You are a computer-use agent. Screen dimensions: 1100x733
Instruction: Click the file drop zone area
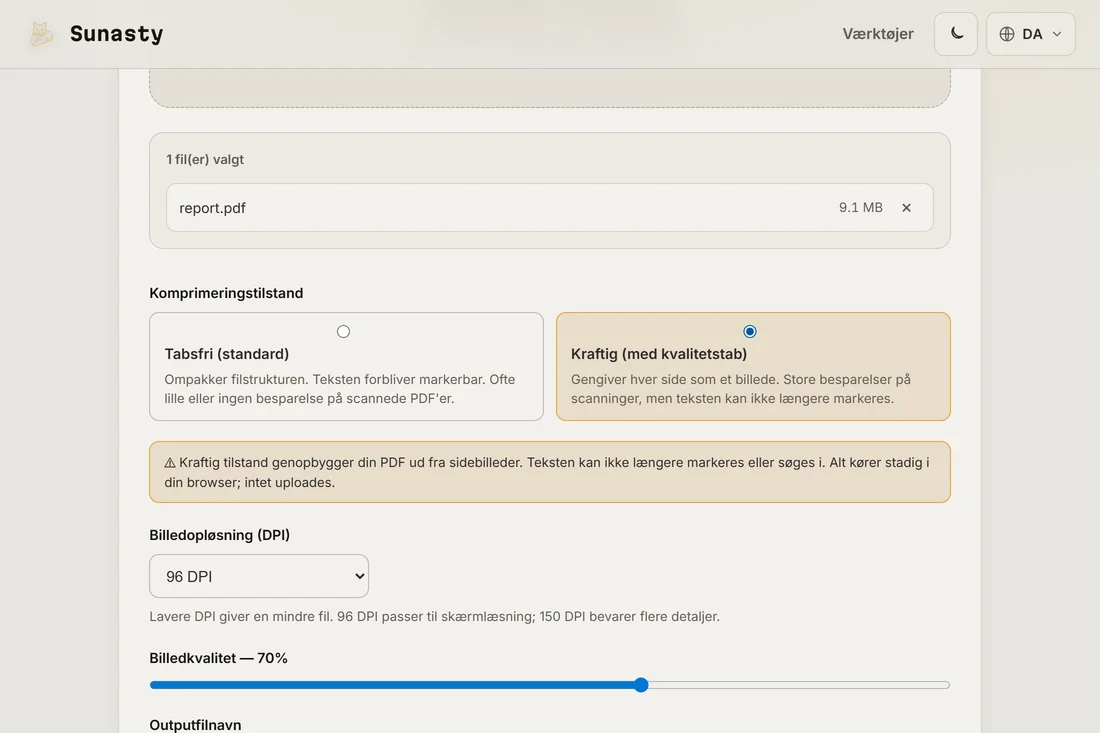tap(549, 88)
